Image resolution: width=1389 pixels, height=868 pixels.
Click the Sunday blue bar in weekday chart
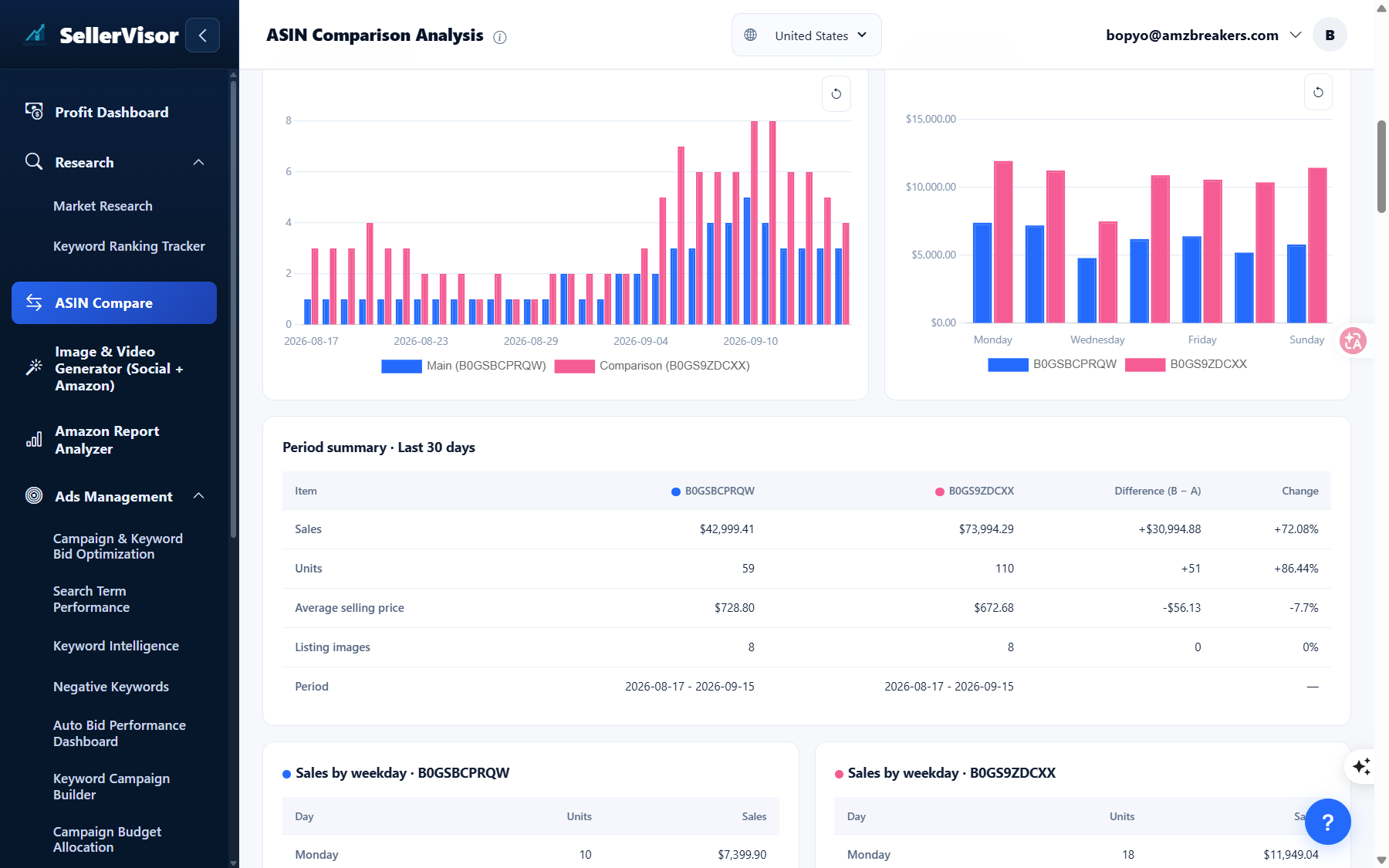1296,284
